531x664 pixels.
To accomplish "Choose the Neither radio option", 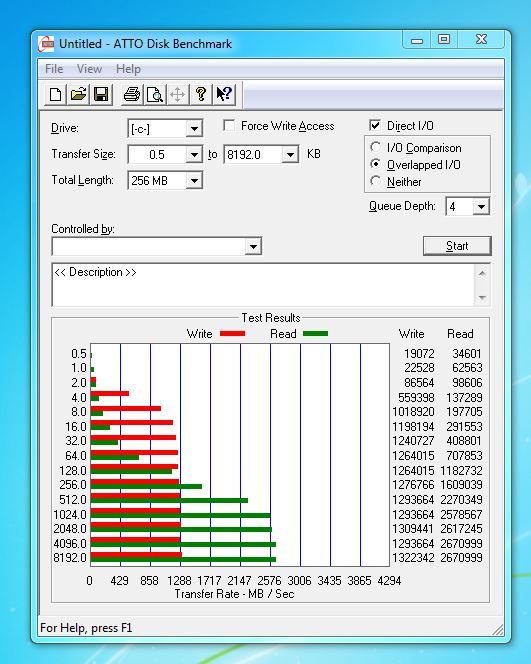I will tap(375, 181).
